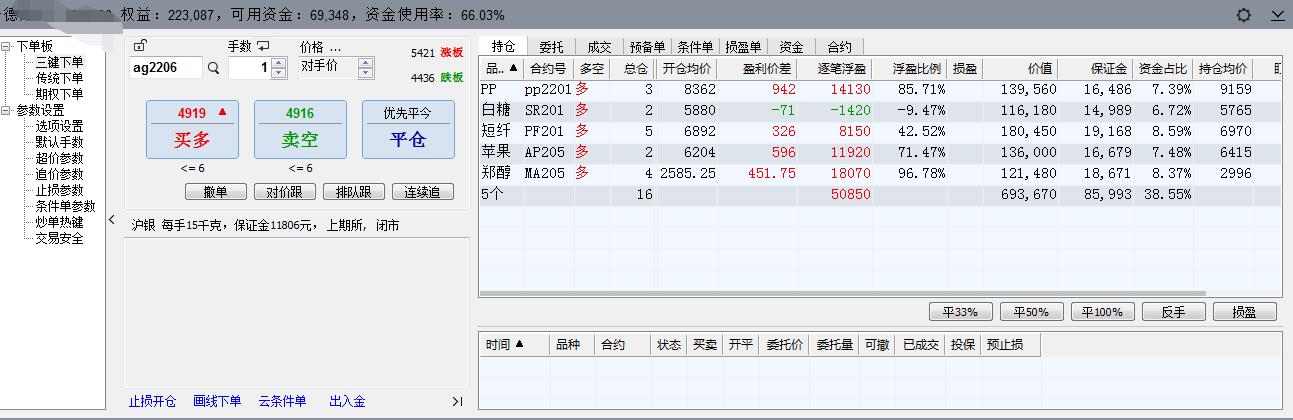Screen dimensions: 1293x420
Task: Click the double-chevron collapse icon at top right
Action: [1279, 15]
